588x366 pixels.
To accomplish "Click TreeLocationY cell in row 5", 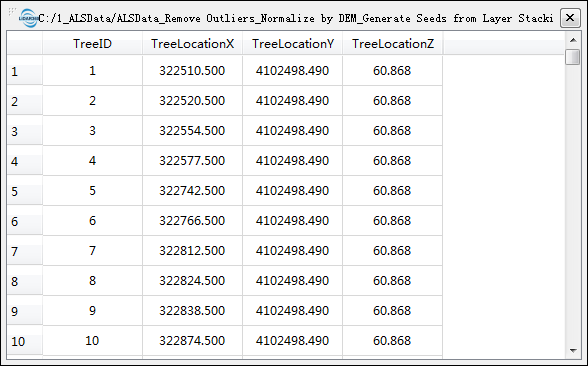I will click(292, 190).
